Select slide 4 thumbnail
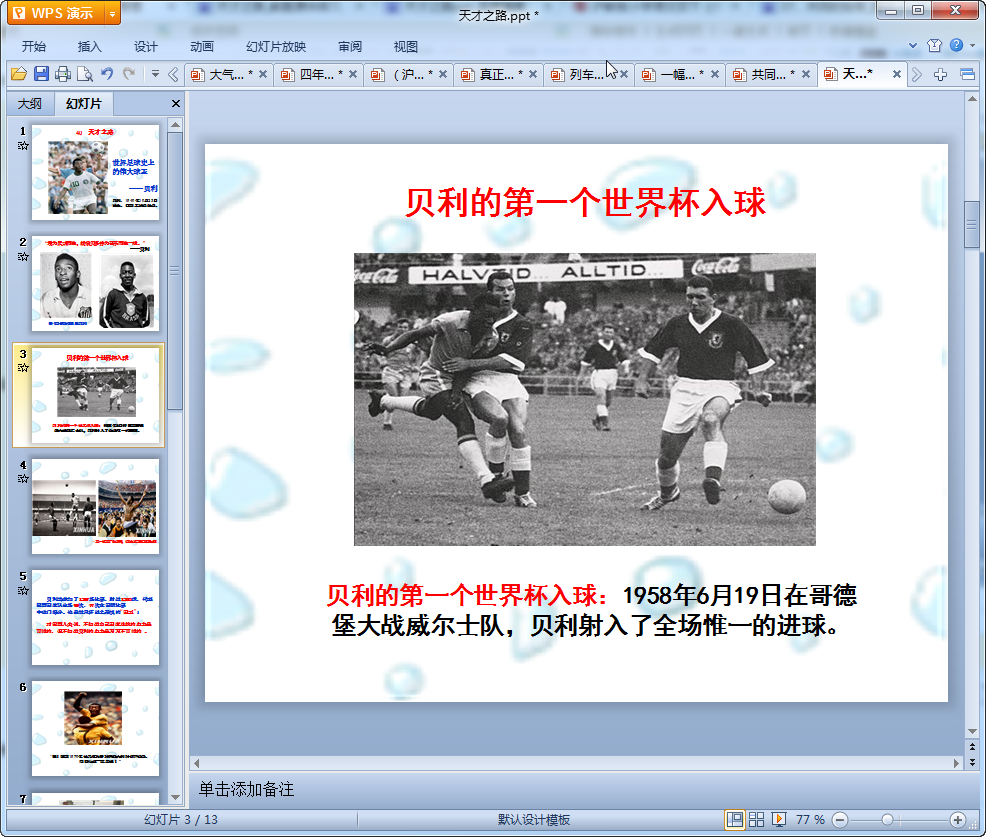 click(96, 506)
